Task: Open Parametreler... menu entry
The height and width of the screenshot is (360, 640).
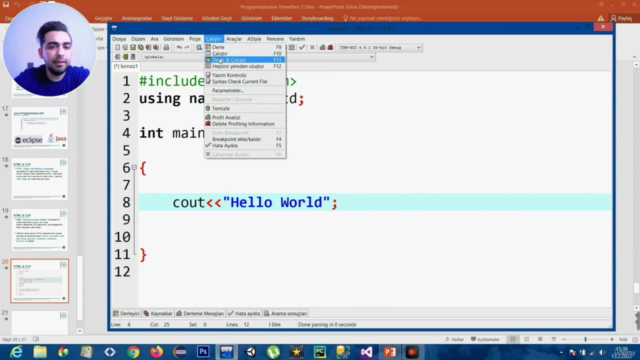Action: click(245, 91)
